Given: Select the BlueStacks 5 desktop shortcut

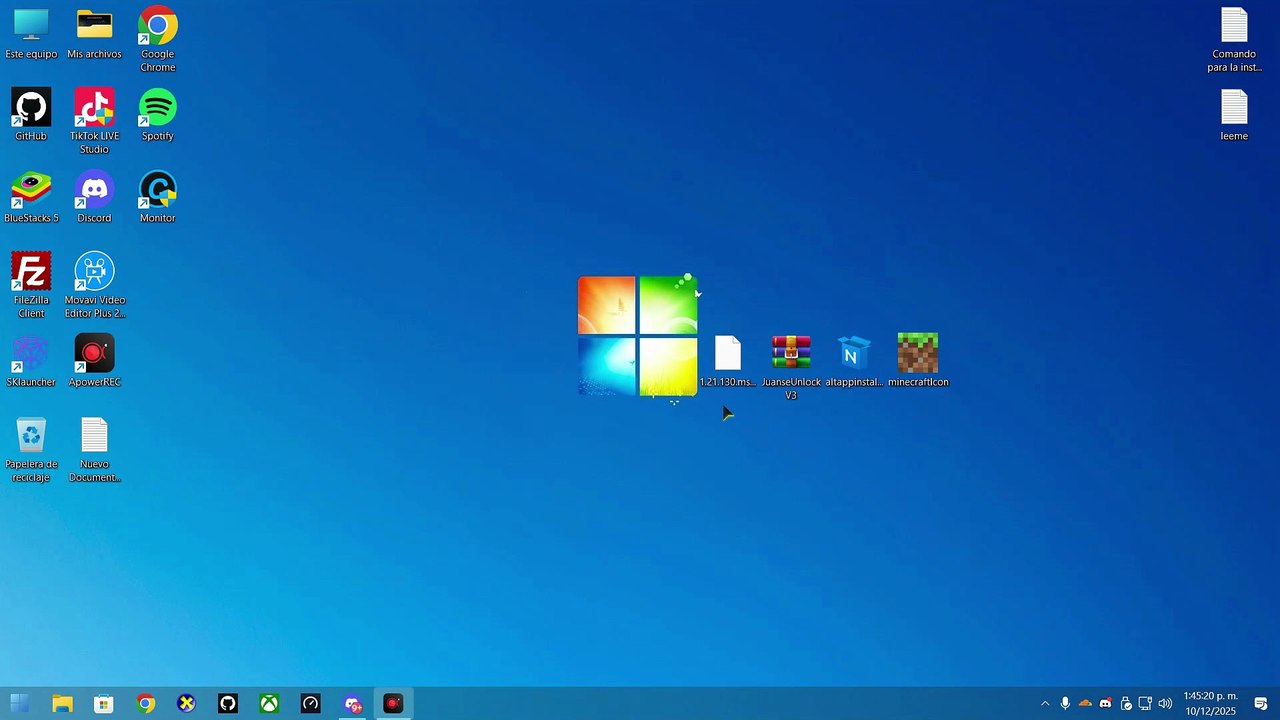Looking at the screenshot, I should click(31, 197).
